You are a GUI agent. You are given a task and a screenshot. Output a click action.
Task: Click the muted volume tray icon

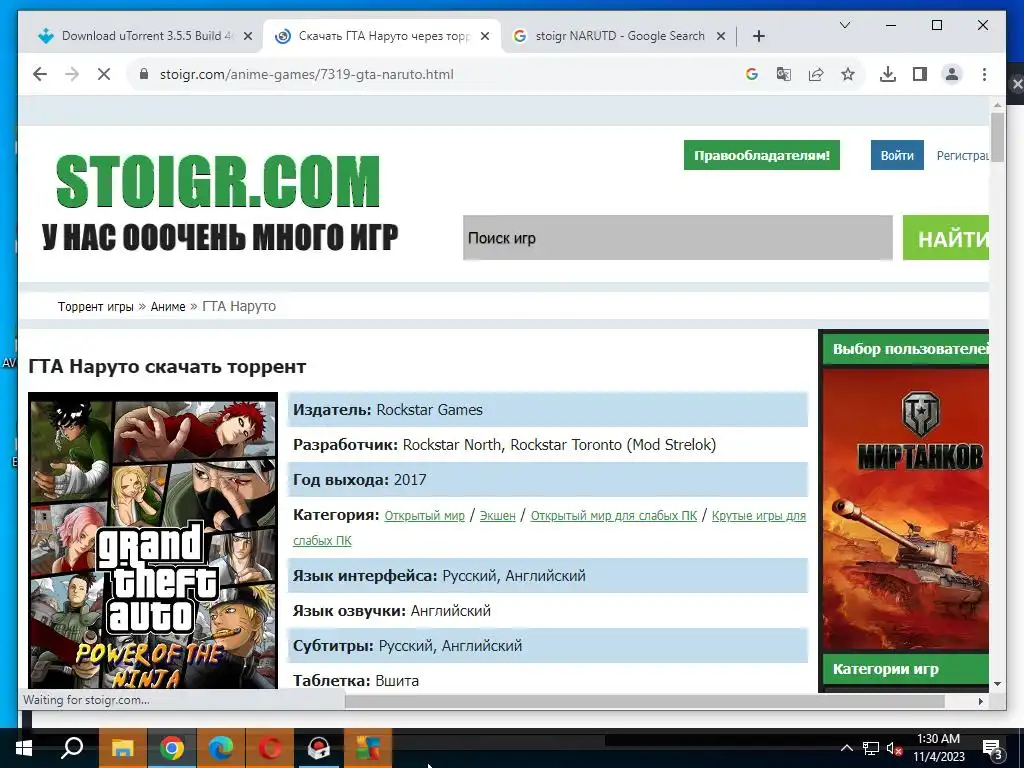(x=894, y=748)
